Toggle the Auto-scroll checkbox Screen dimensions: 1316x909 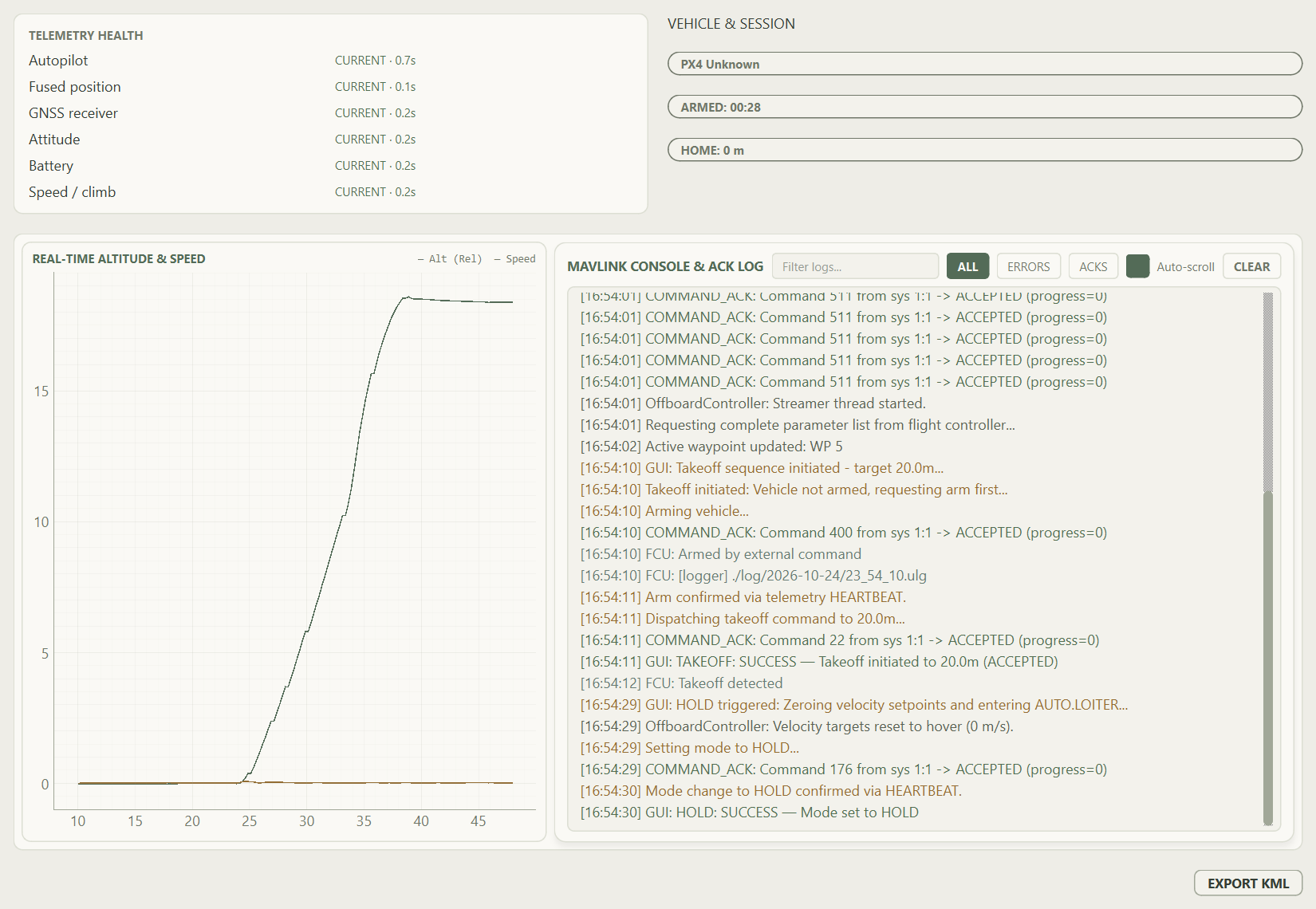(x=1137, y=266)
